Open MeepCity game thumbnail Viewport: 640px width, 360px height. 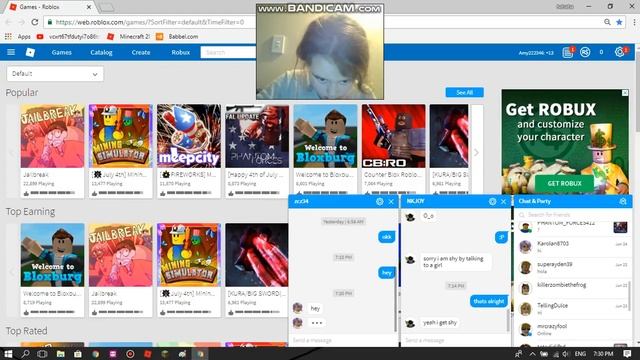click(189, 136)
